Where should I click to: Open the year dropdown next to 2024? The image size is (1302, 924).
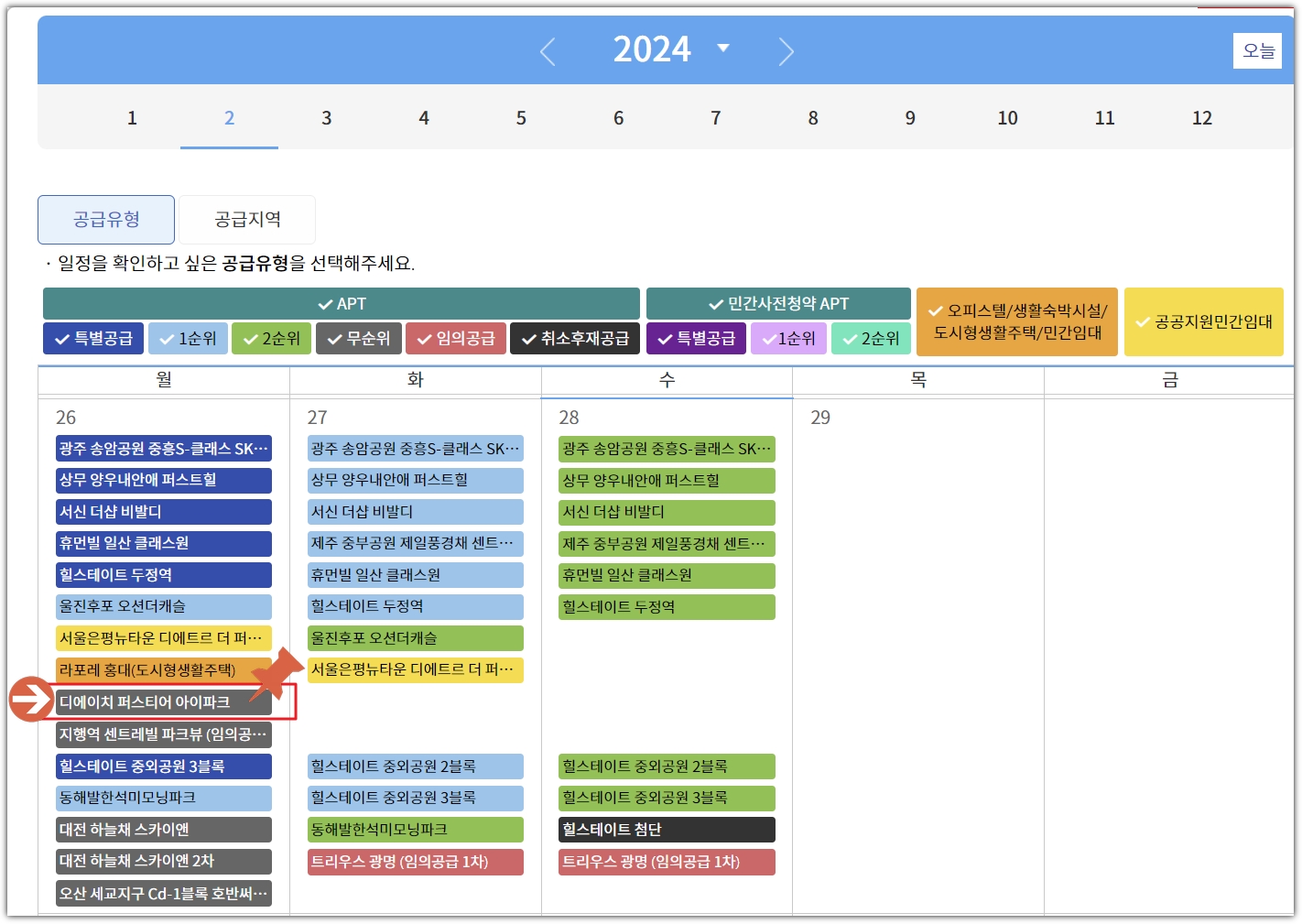[x=722, y=50]
